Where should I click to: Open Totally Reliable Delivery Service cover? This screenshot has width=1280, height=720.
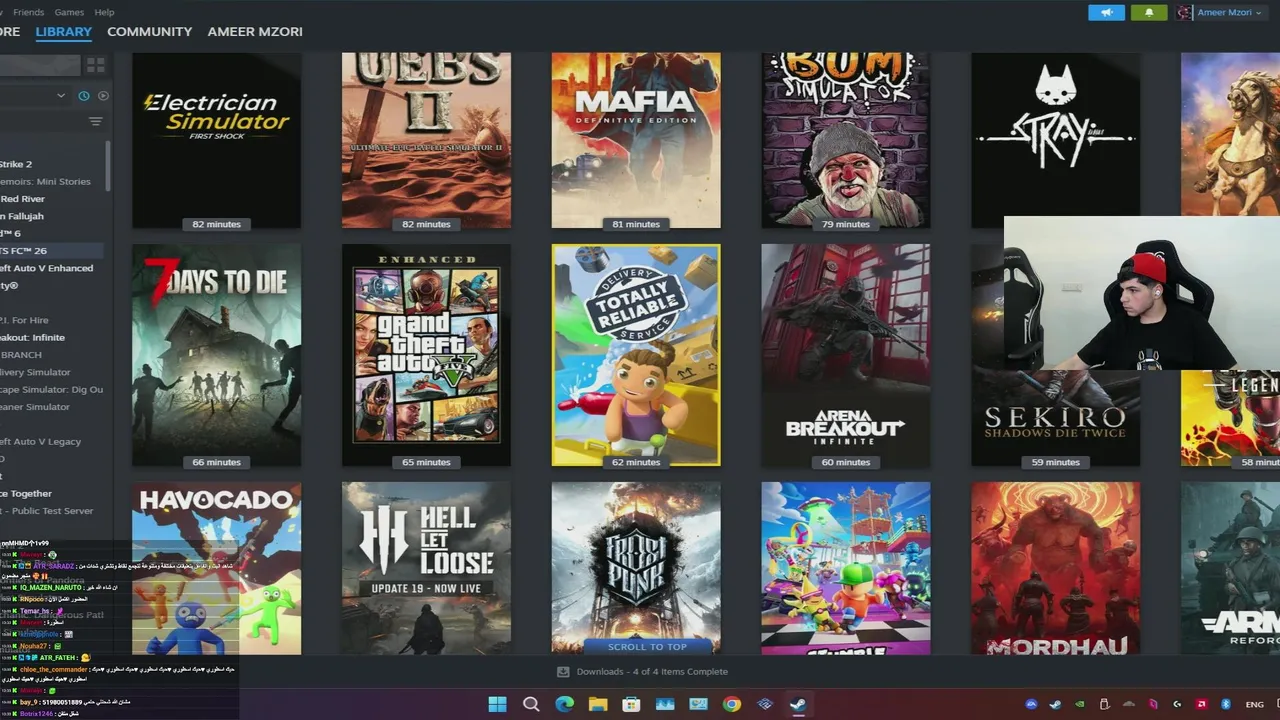pos(636,355)
